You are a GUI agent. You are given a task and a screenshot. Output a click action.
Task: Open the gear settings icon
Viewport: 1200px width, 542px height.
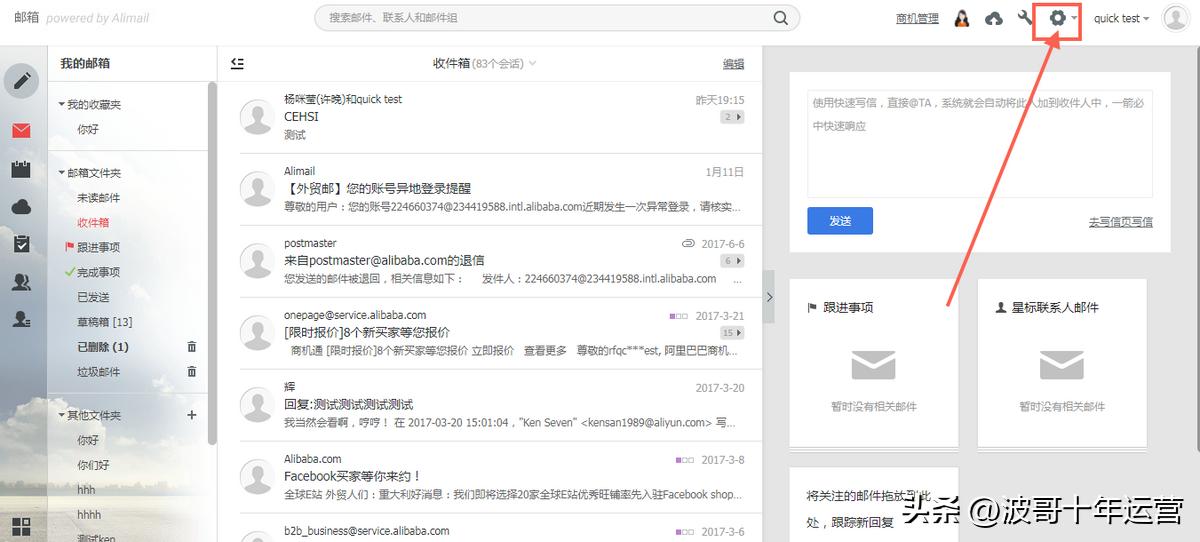[x=1057, y=18]
